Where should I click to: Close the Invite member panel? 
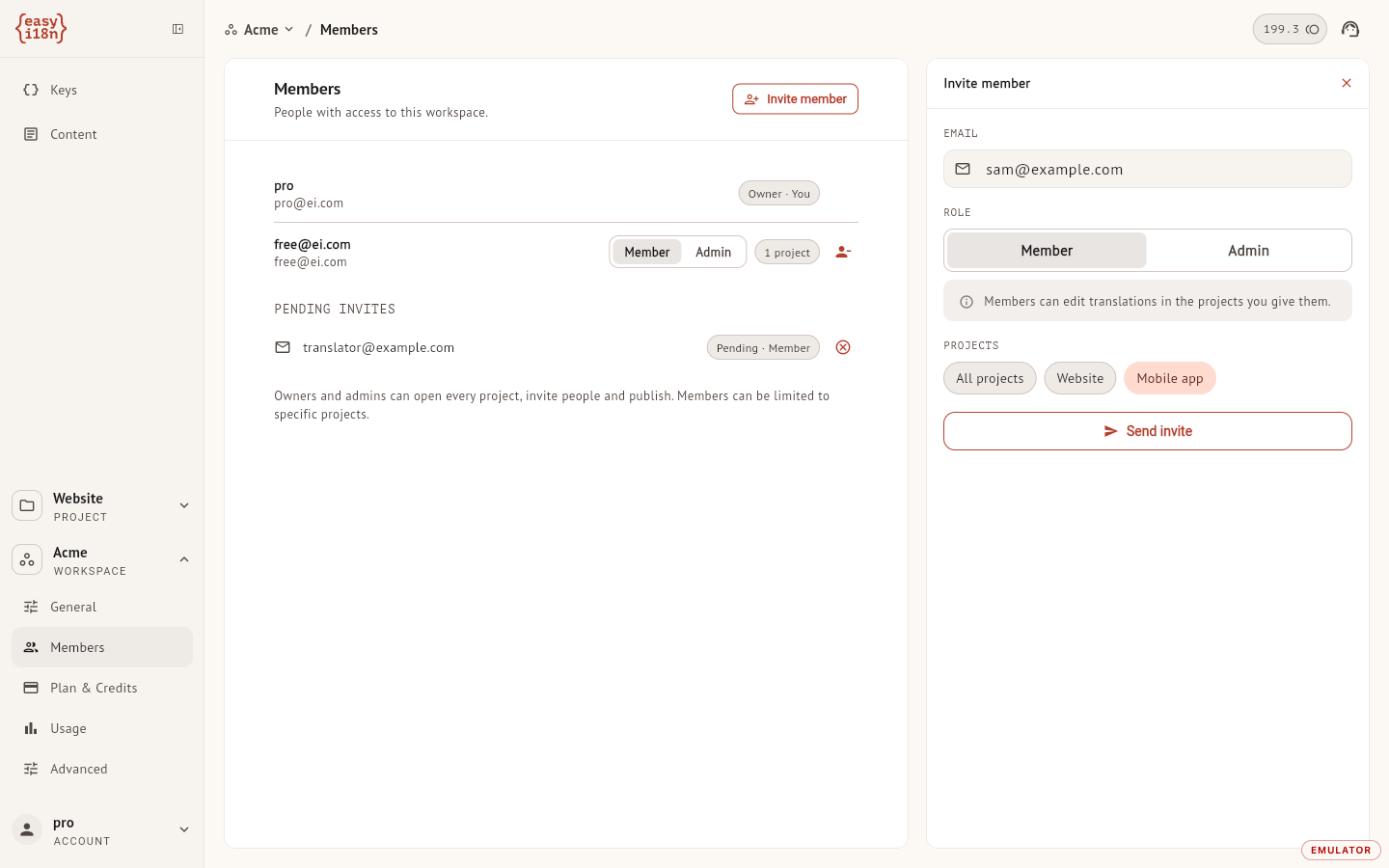[1347, 83]
